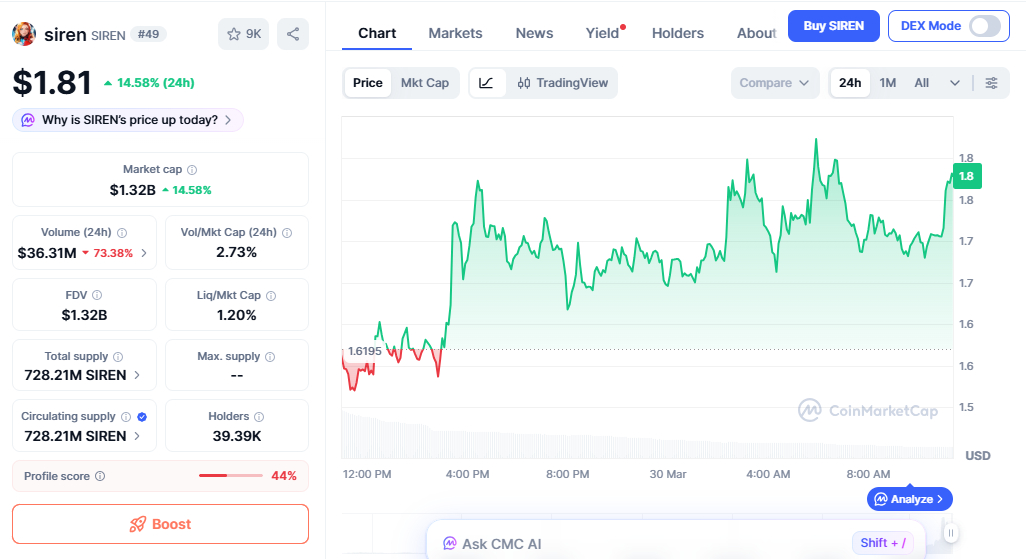Screen dimensions: 1026x559
Task: Expand Circulating supply details chevron
Action: (x=137, y=436)
